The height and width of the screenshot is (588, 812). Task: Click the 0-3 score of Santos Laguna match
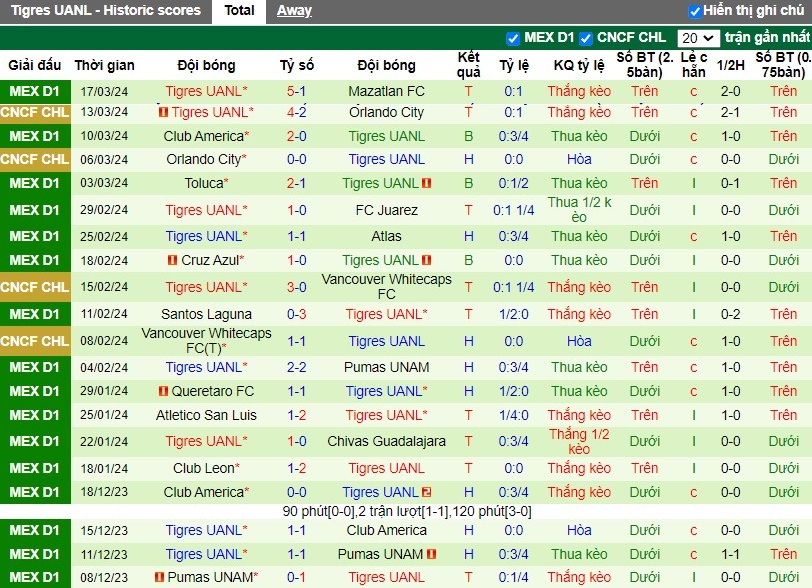tap(296, 314)
